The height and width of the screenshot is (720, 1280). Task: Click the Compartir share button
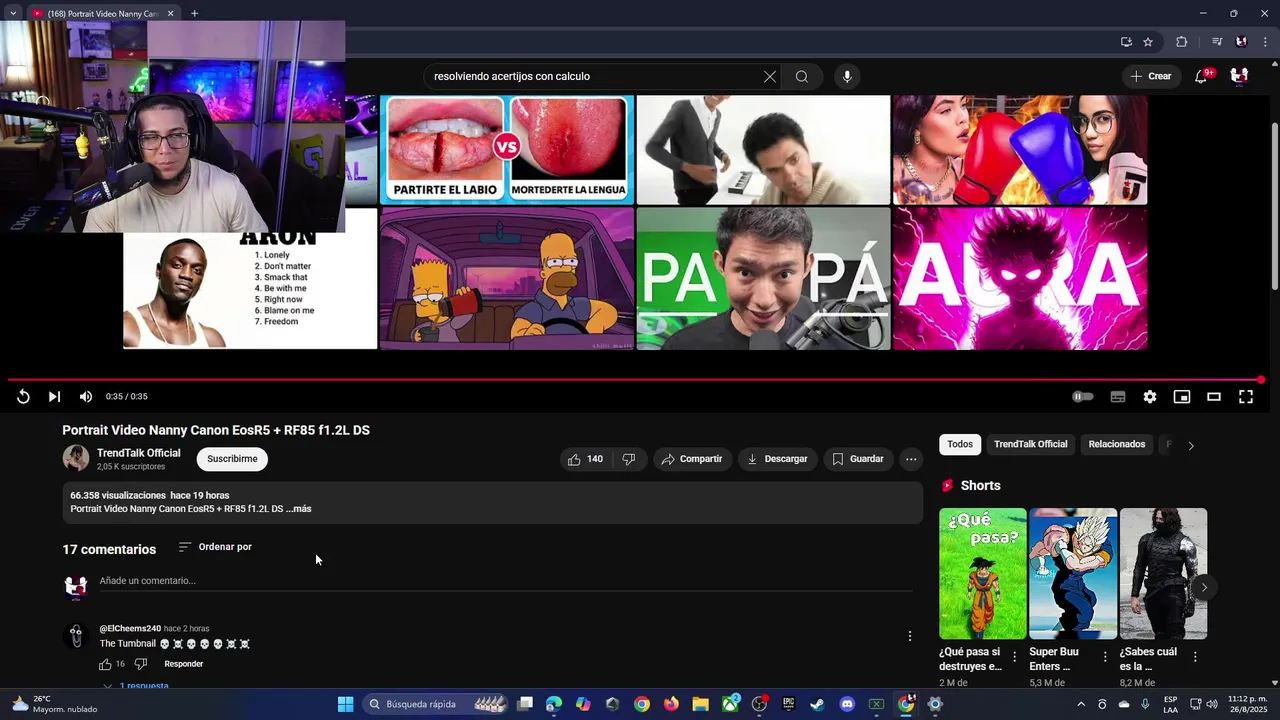pos(692,459)
